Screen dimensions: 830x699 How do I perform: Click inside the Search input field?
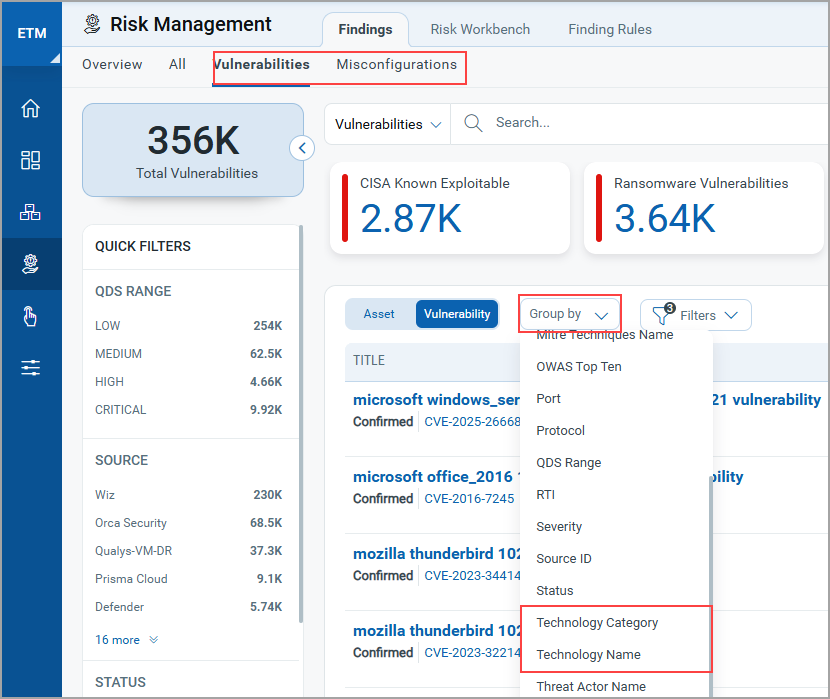560,122
